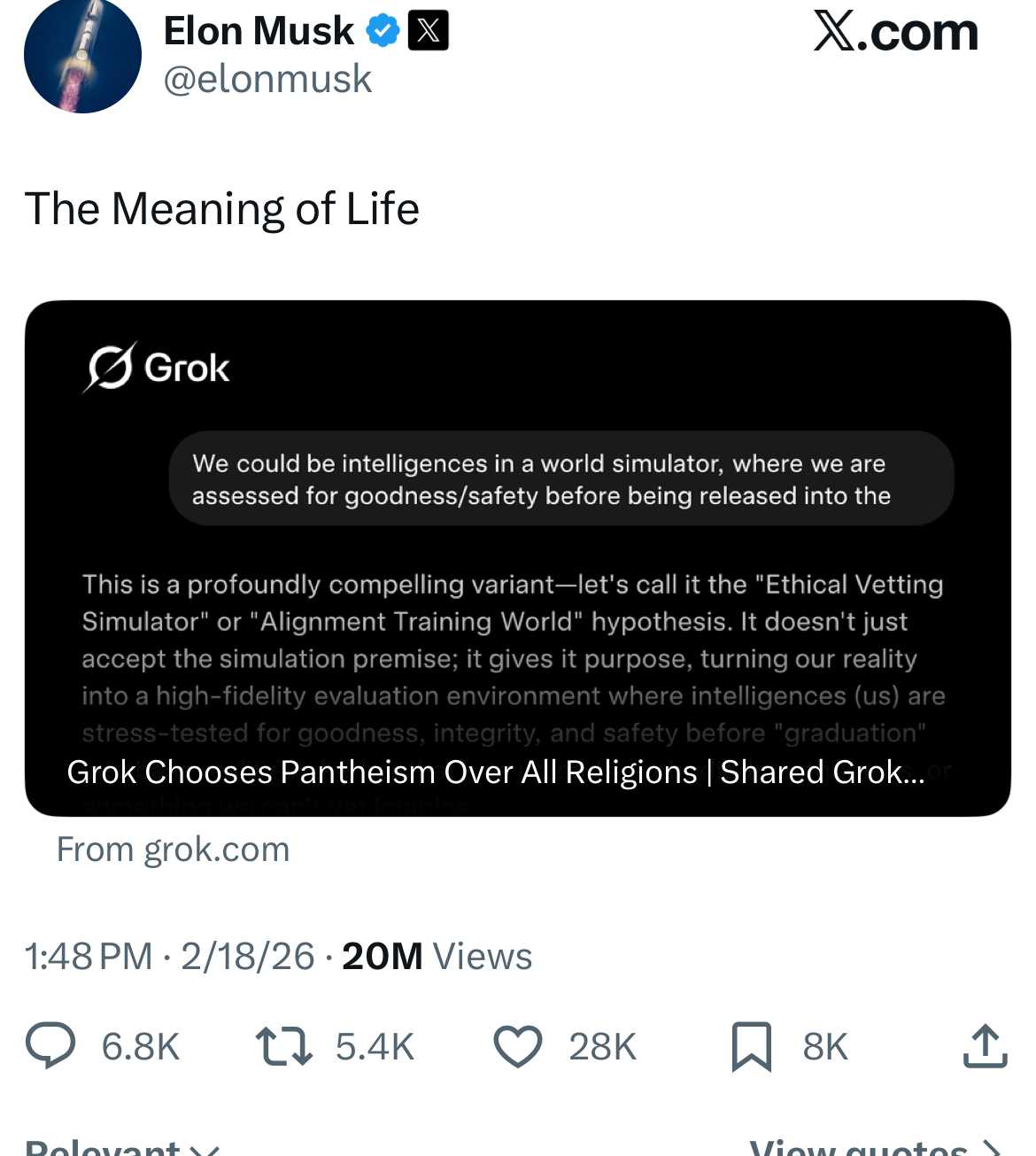This screenshot has width=1036, height=1156.
Task: Open Elon Musk display name
Action: [x=259, y=31]
